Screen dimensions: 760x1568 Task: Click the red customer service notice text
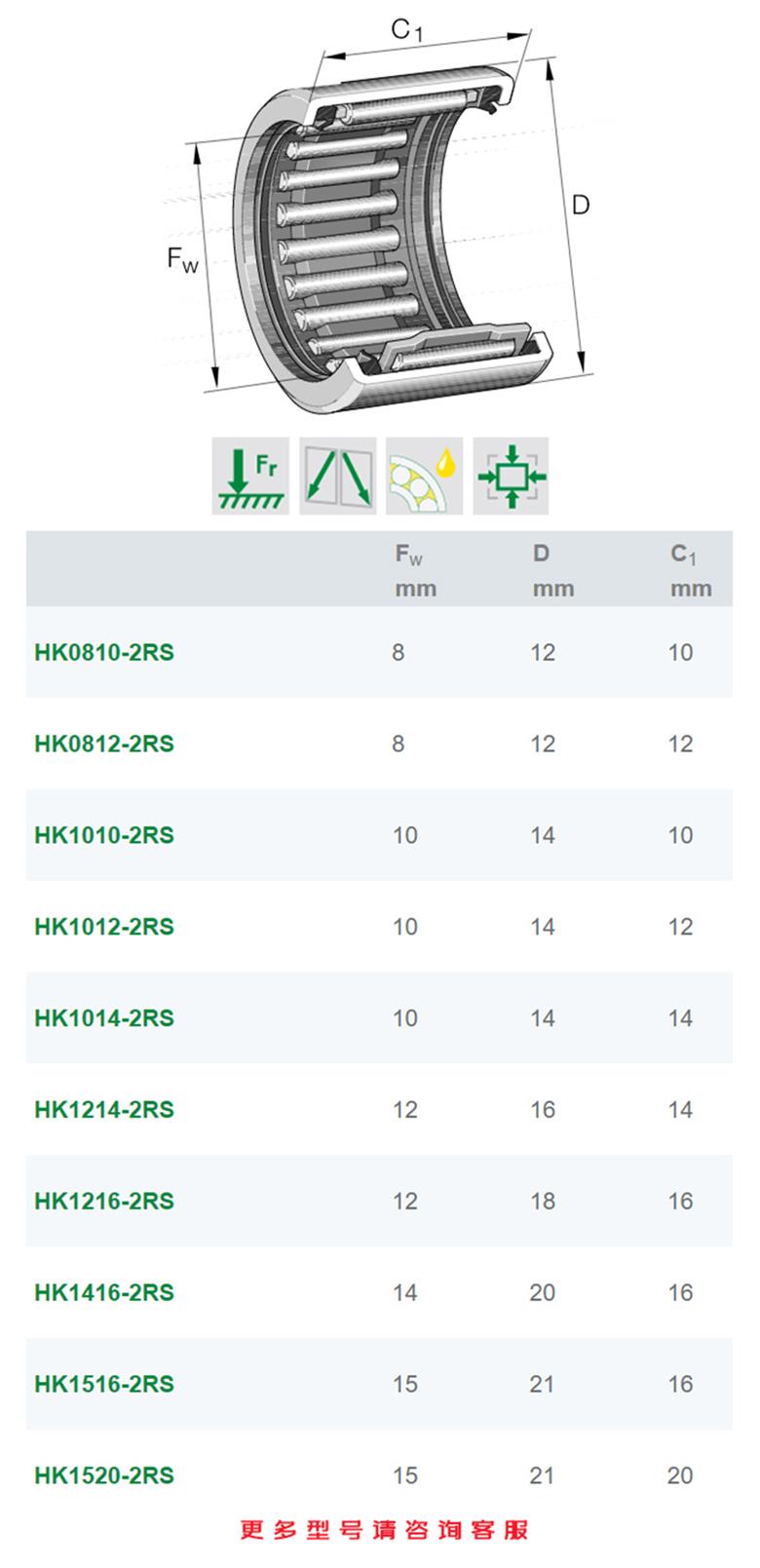click(x=384, y=1530)
